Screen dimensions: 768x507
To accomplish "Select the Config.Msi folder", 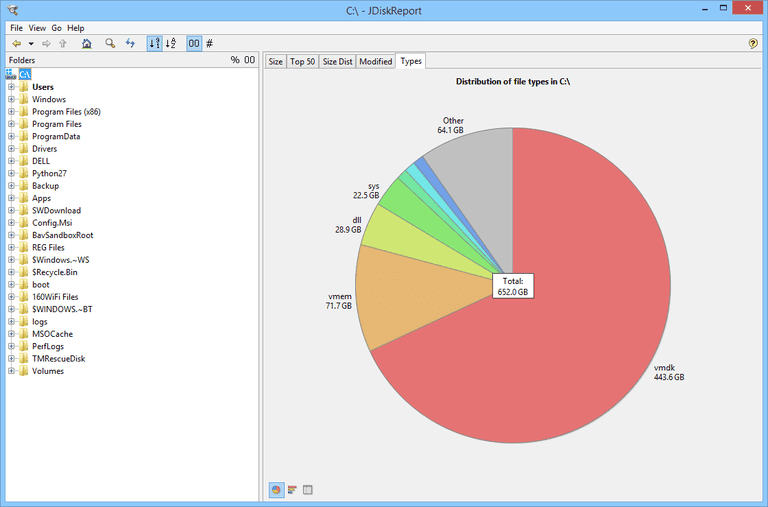I will (x=52, y=222).
